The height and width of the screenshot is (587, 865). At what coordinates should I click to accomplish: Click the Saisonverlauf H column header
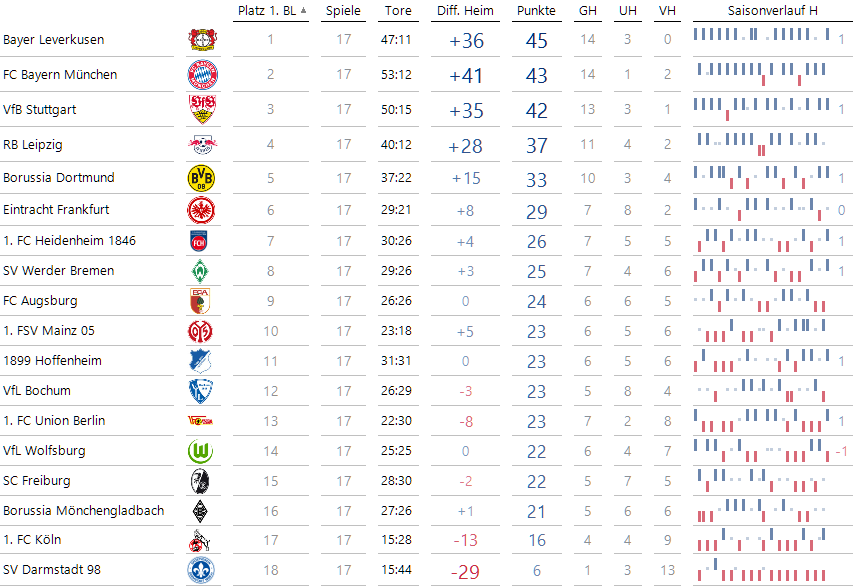click(771, 10)
